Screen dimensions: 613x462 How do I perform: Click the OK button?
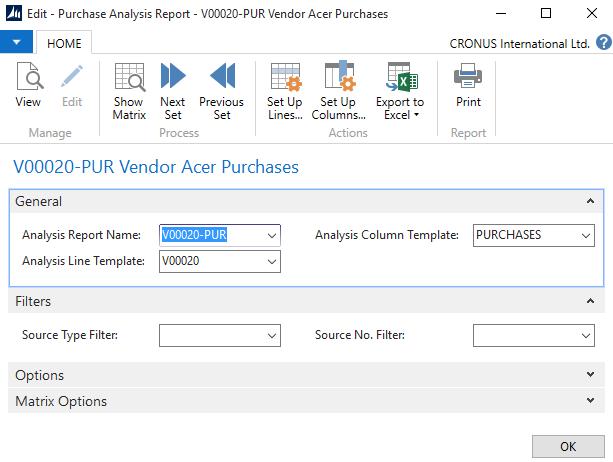click(568, 446)
